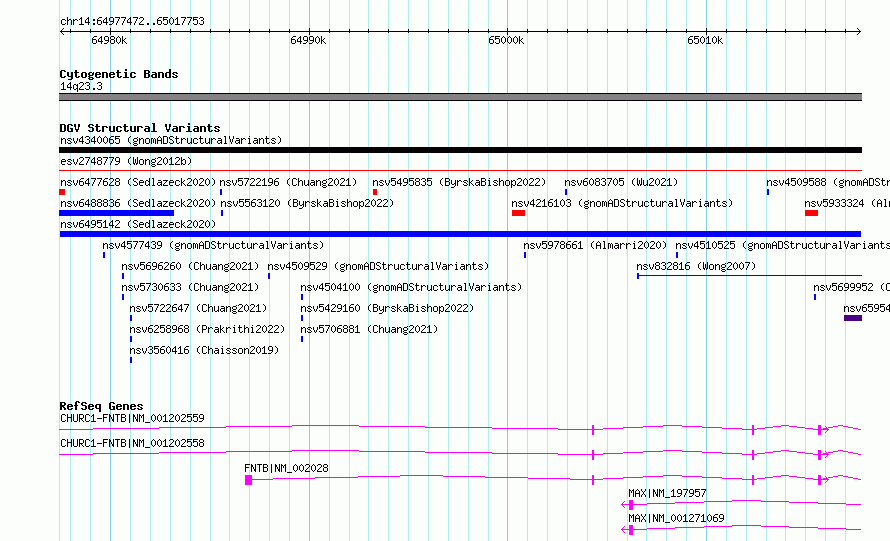Open variant nsv6495142 (Sedlazeck2020) label
The height and width of the screenshot is (541, 890).
138,224
